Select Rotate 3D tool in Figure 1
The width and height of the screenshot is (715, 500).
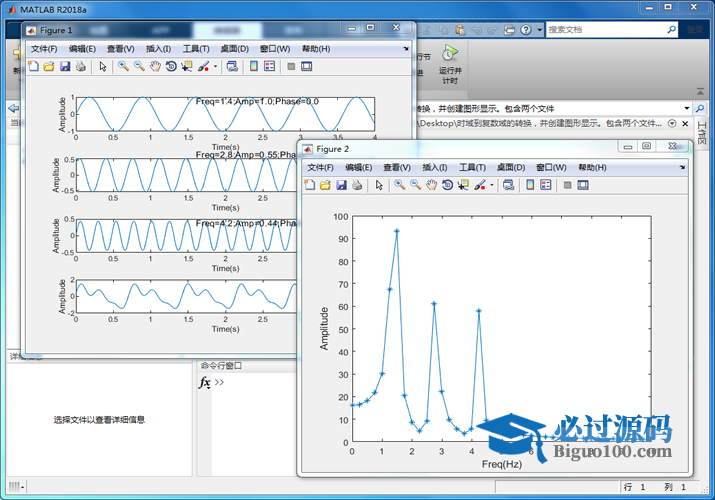[x=171, y=67]
